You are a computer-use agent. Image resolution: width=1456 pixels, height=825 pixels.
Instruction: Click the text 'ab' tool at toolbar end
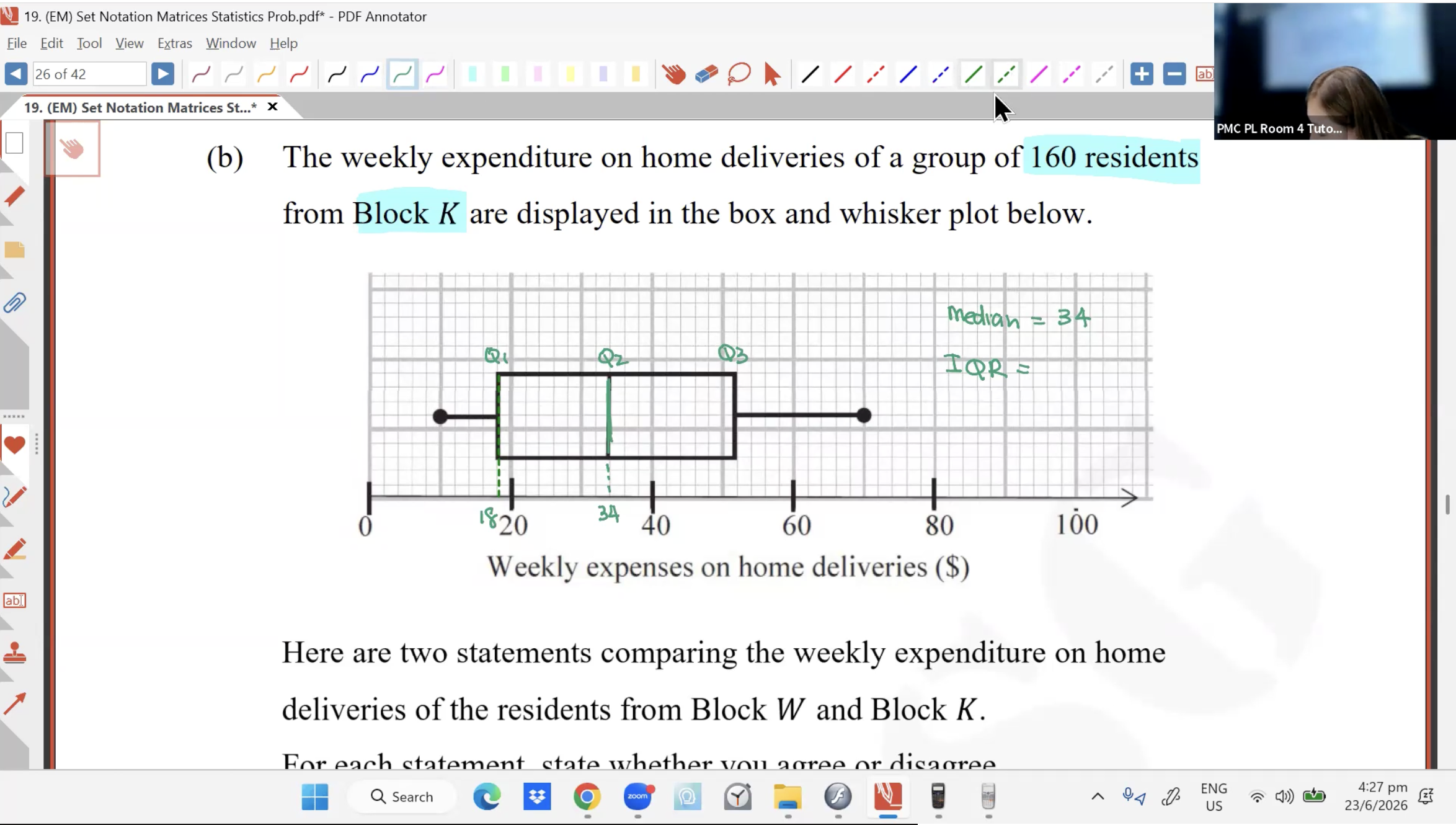1204,74
